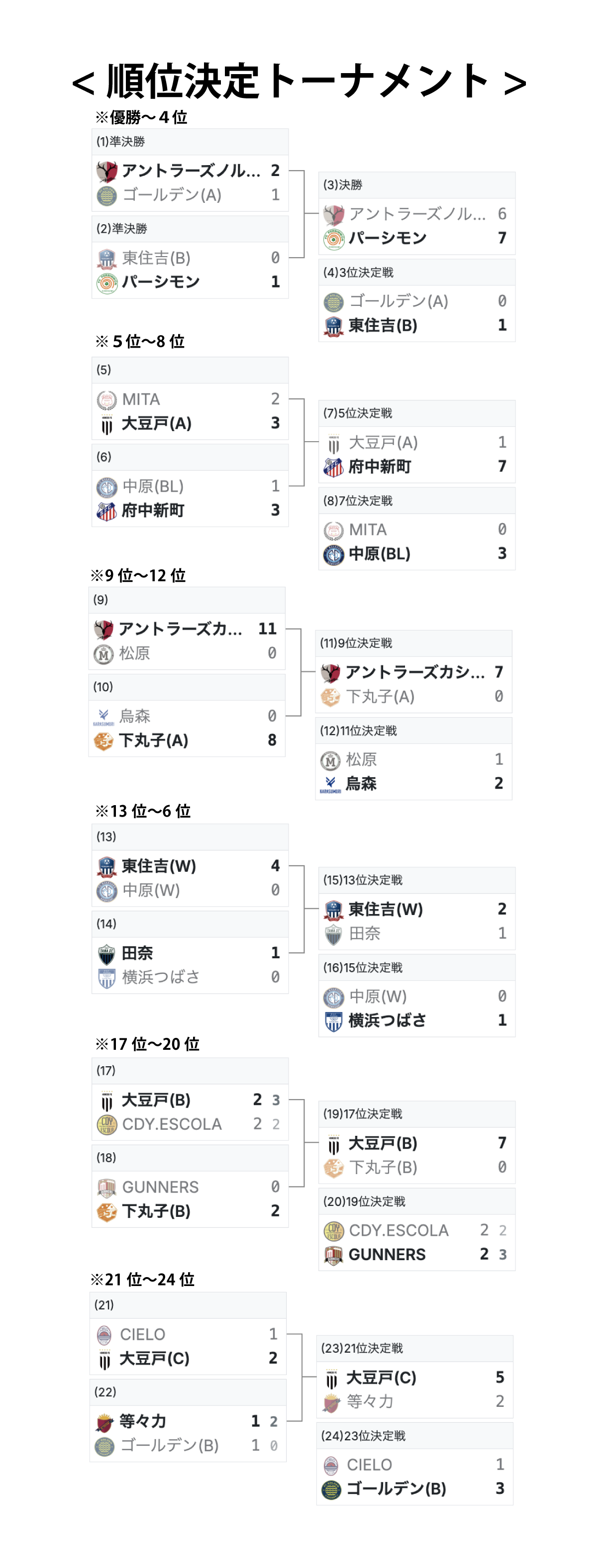The image size is (609, 1568).
Task: Click the パーシモン logo in the (3)決勝 match
Action: [333, 239]
